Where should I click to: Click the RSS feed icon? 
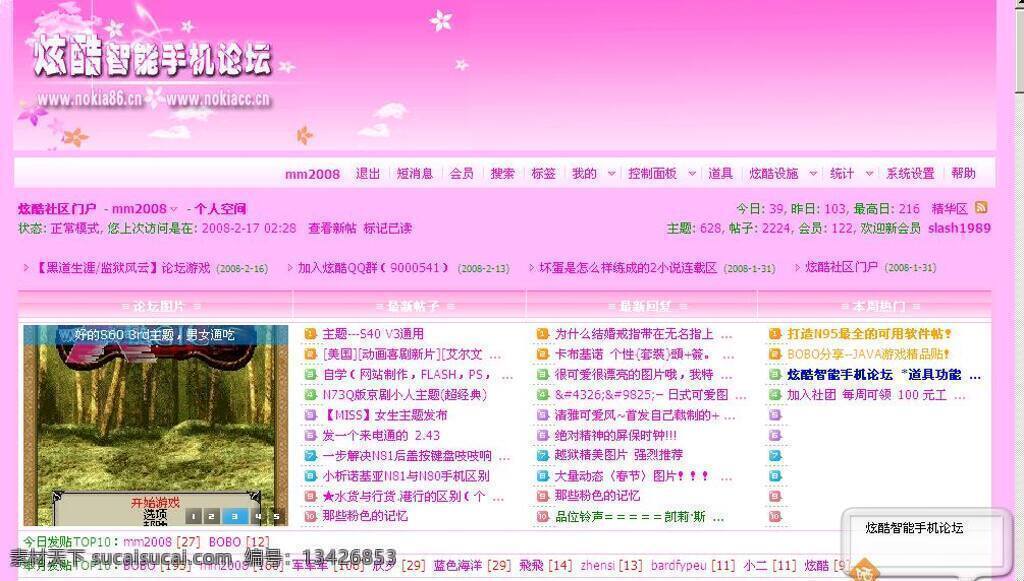pyautogui.click(x=980, y=208)
